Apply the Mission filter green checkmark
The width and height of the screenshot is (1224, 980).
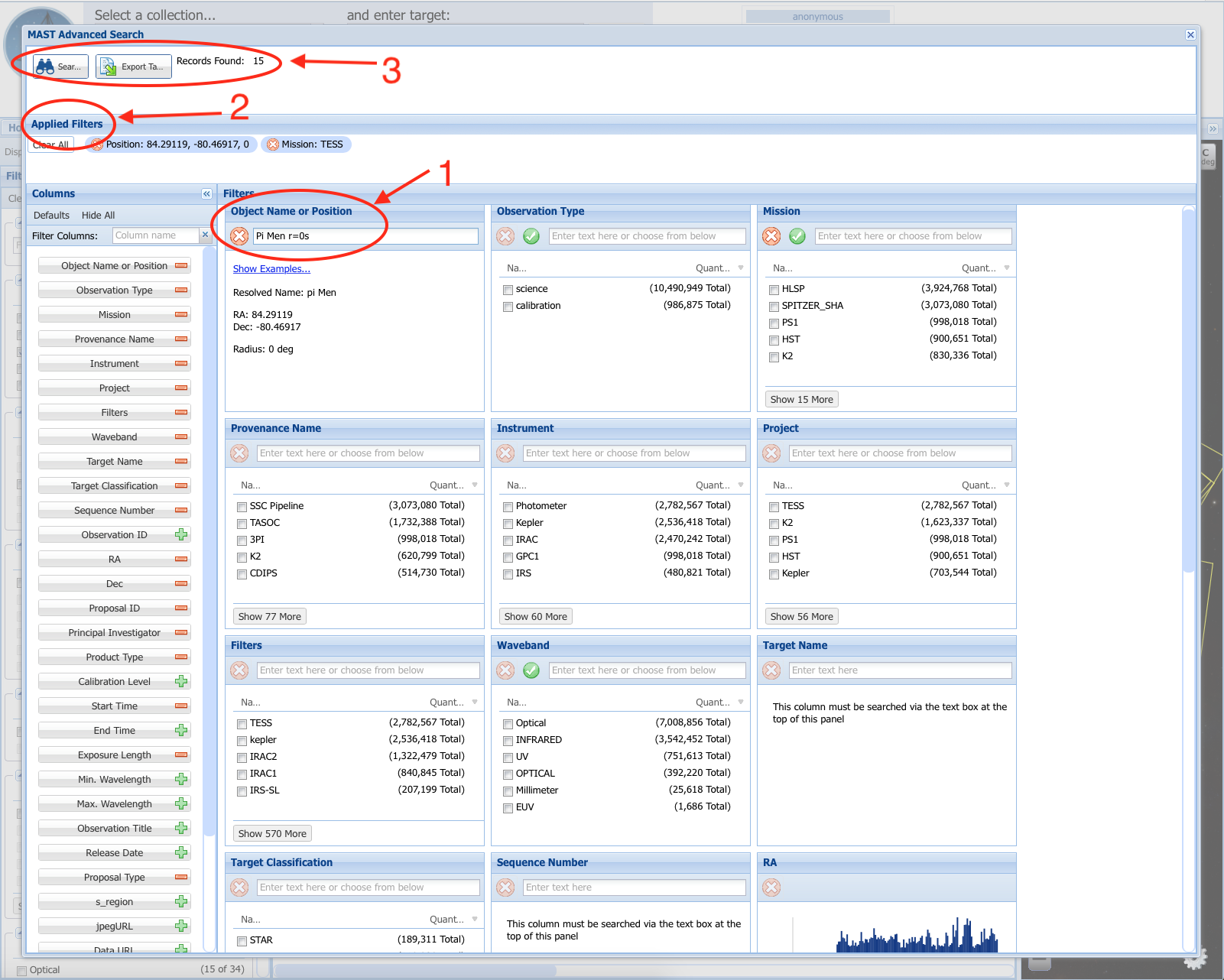(x=797, y=236)
